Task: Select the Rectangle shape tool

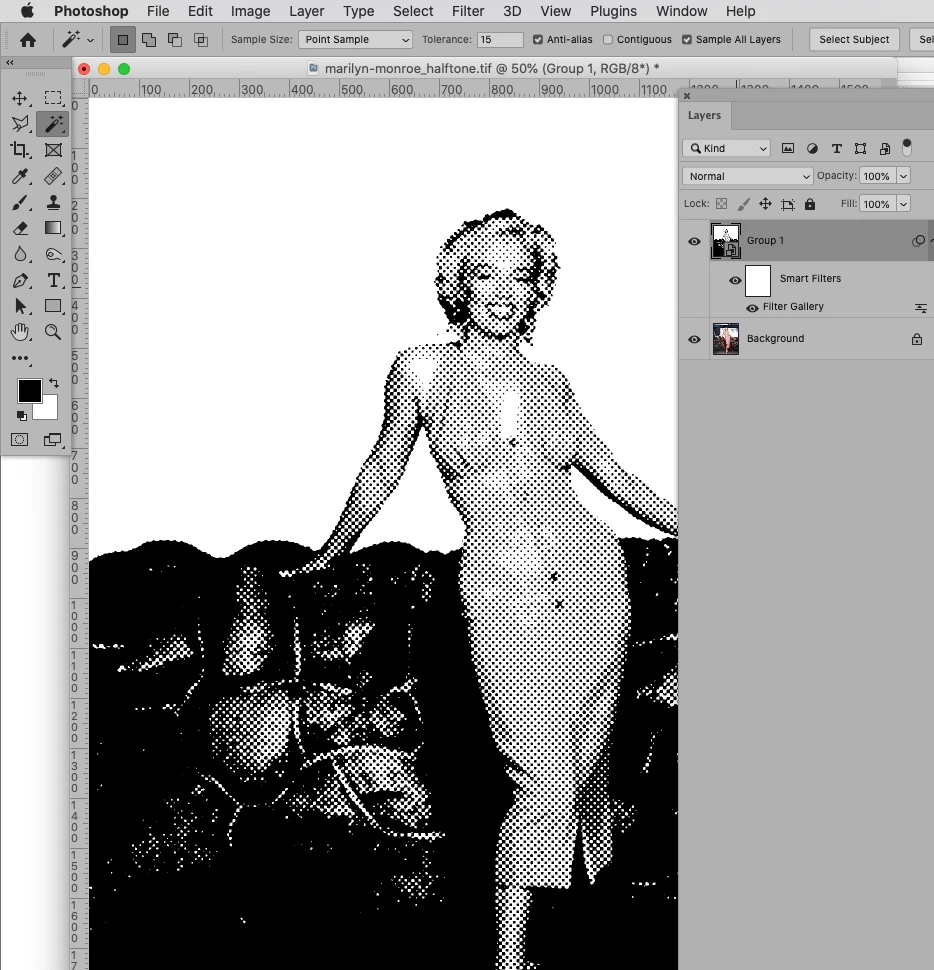Action: click(53, 306)
